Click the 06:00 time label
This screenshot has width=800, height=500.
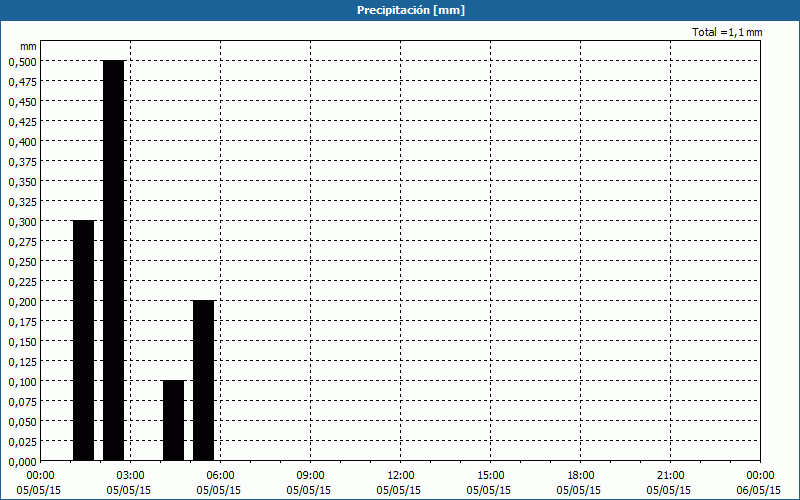click(220, 476)
